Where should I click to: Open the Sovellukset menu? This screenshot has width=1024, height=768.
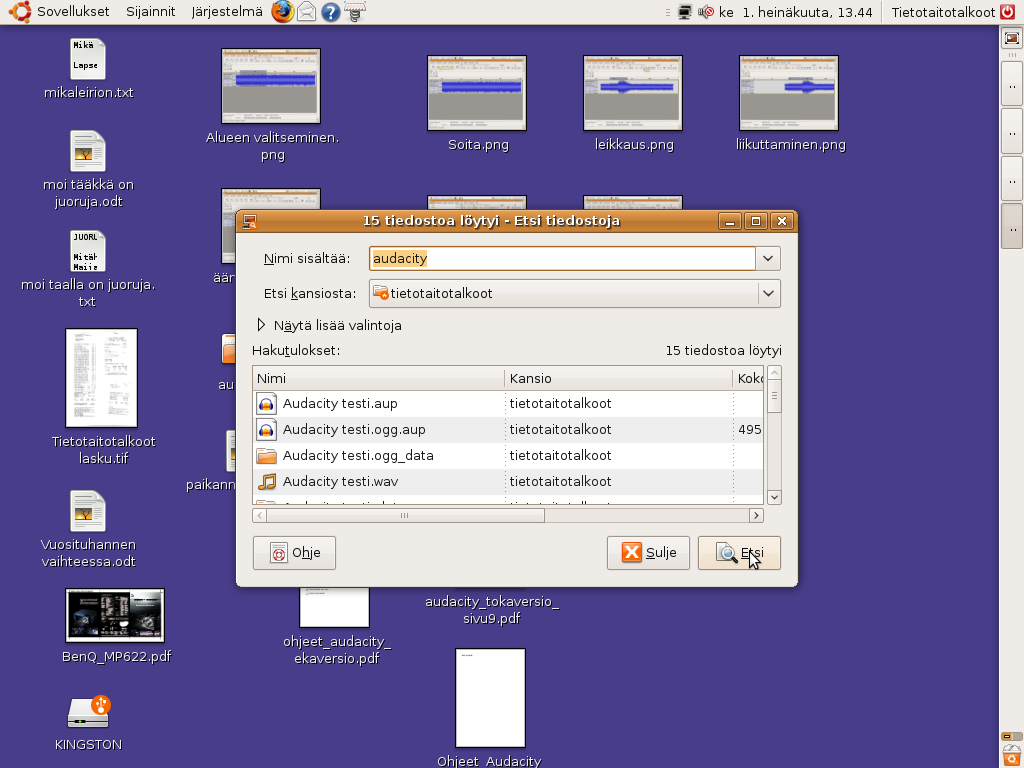tap(73, 12)
